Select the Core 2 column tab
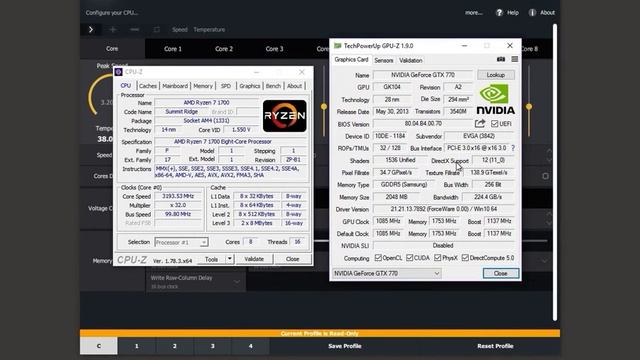This screenshot has width=640, height=360. click(224, 49)
